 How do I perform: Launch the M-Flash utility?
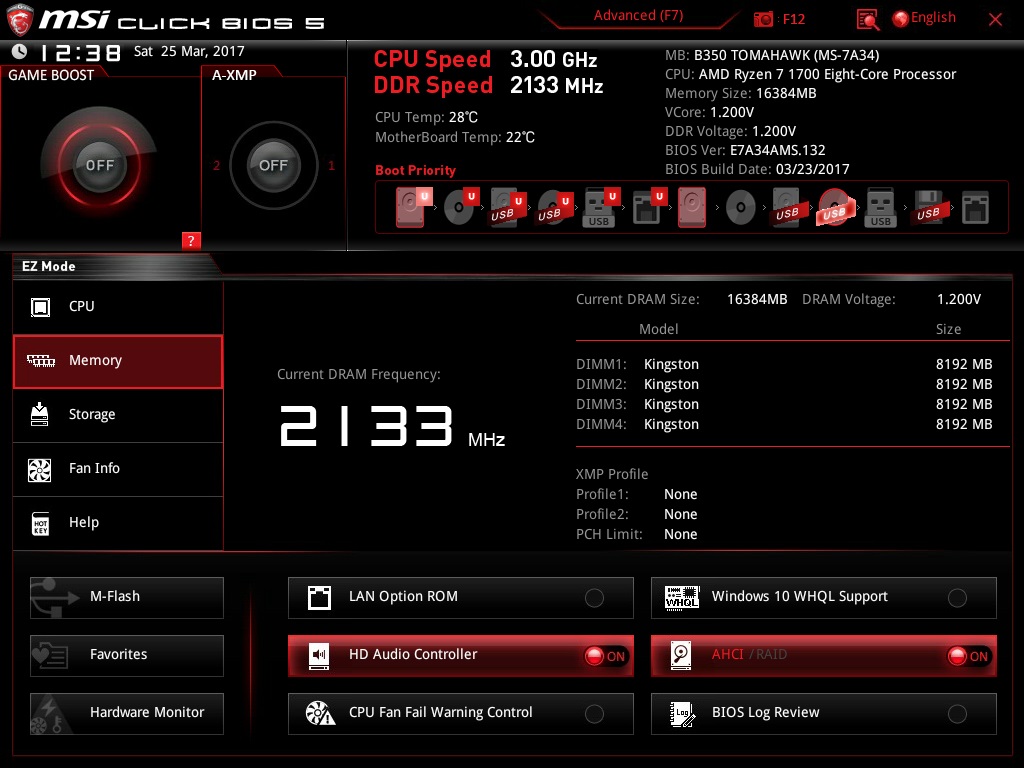click(127, 598)
